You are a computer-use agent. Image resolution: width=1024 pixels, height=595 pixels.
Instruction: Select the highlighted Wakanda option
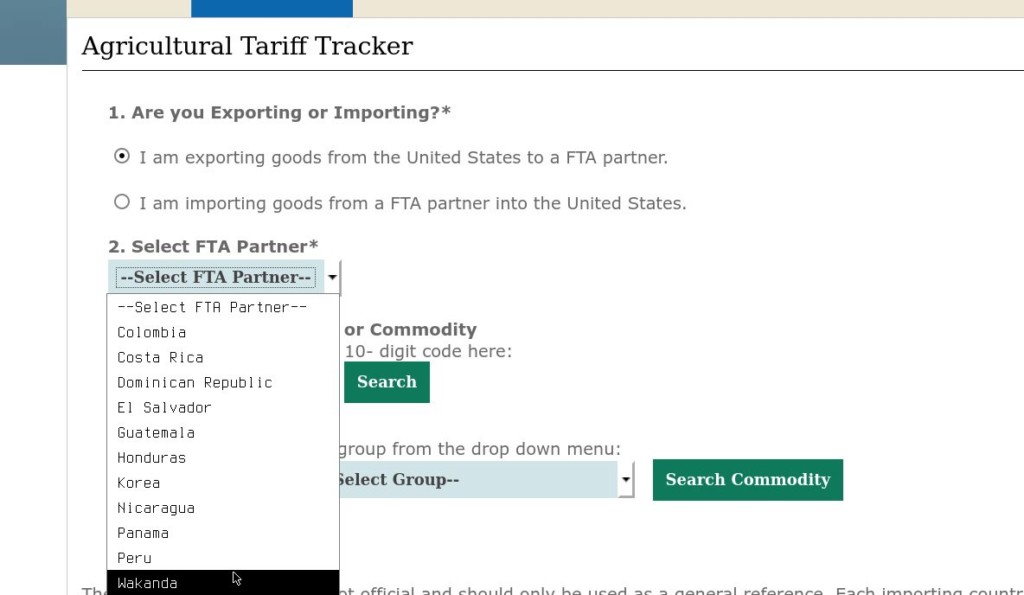tap(148, 583)
